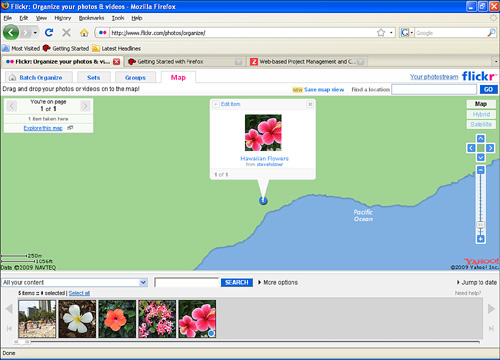Expand the More options disclosure
The image size is (500, 360).
pos(278,282)
